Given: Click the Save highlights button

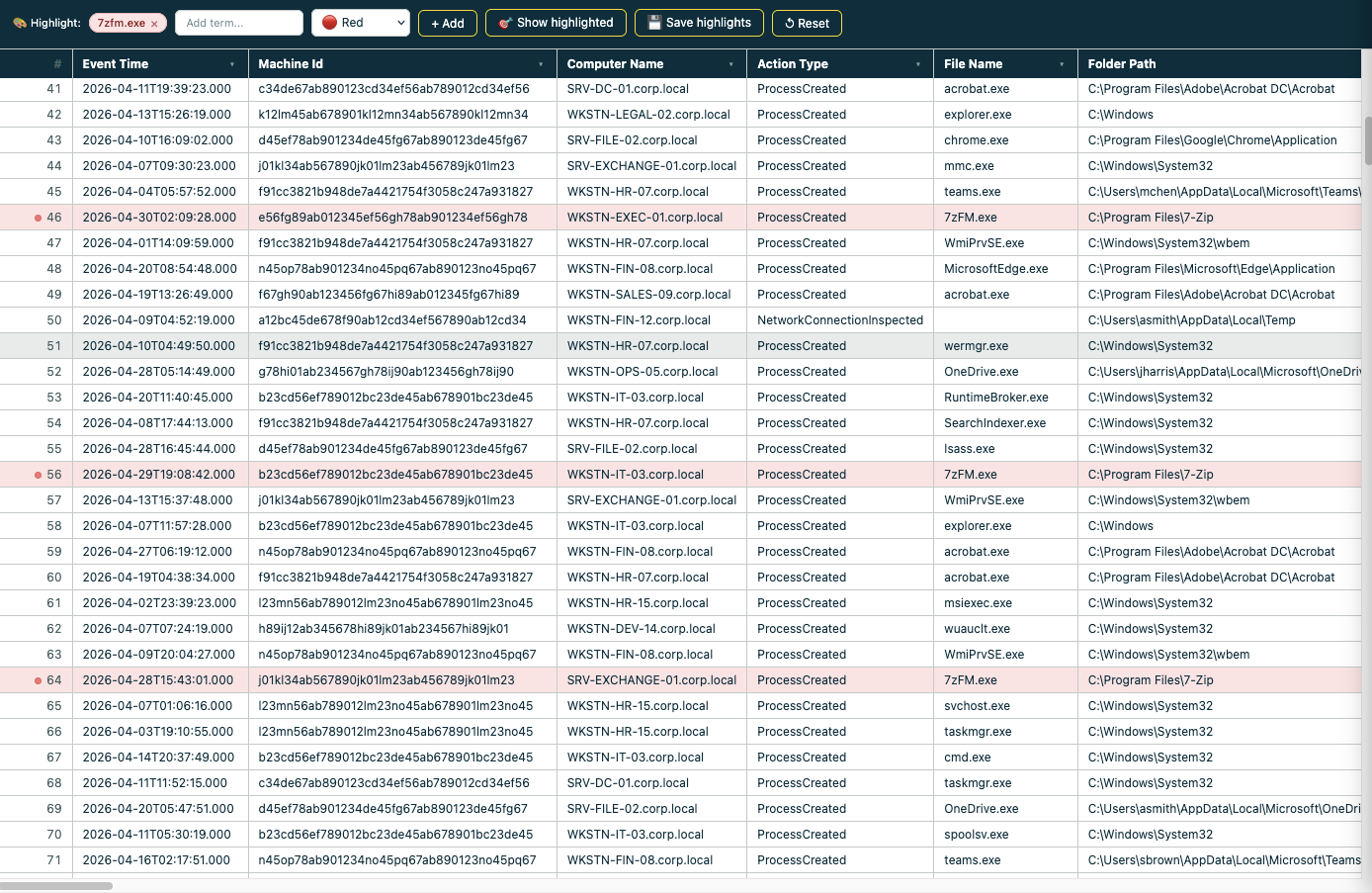Looking at the screenshot, I should pyautogui.click(x=699, y=23).
